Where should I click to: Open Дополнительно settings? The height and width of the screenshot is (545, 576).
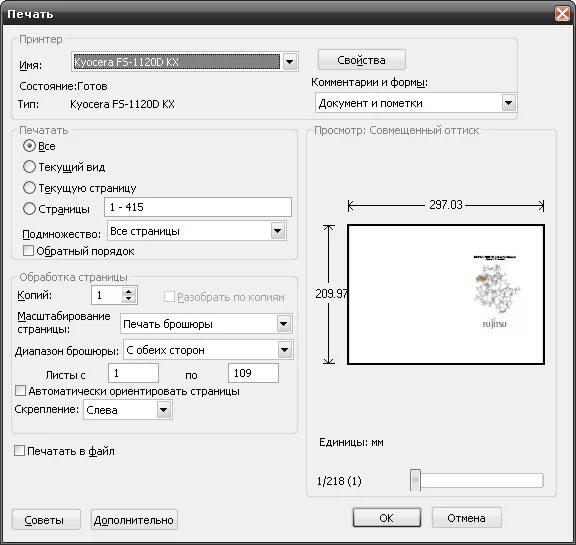point(134,520)
